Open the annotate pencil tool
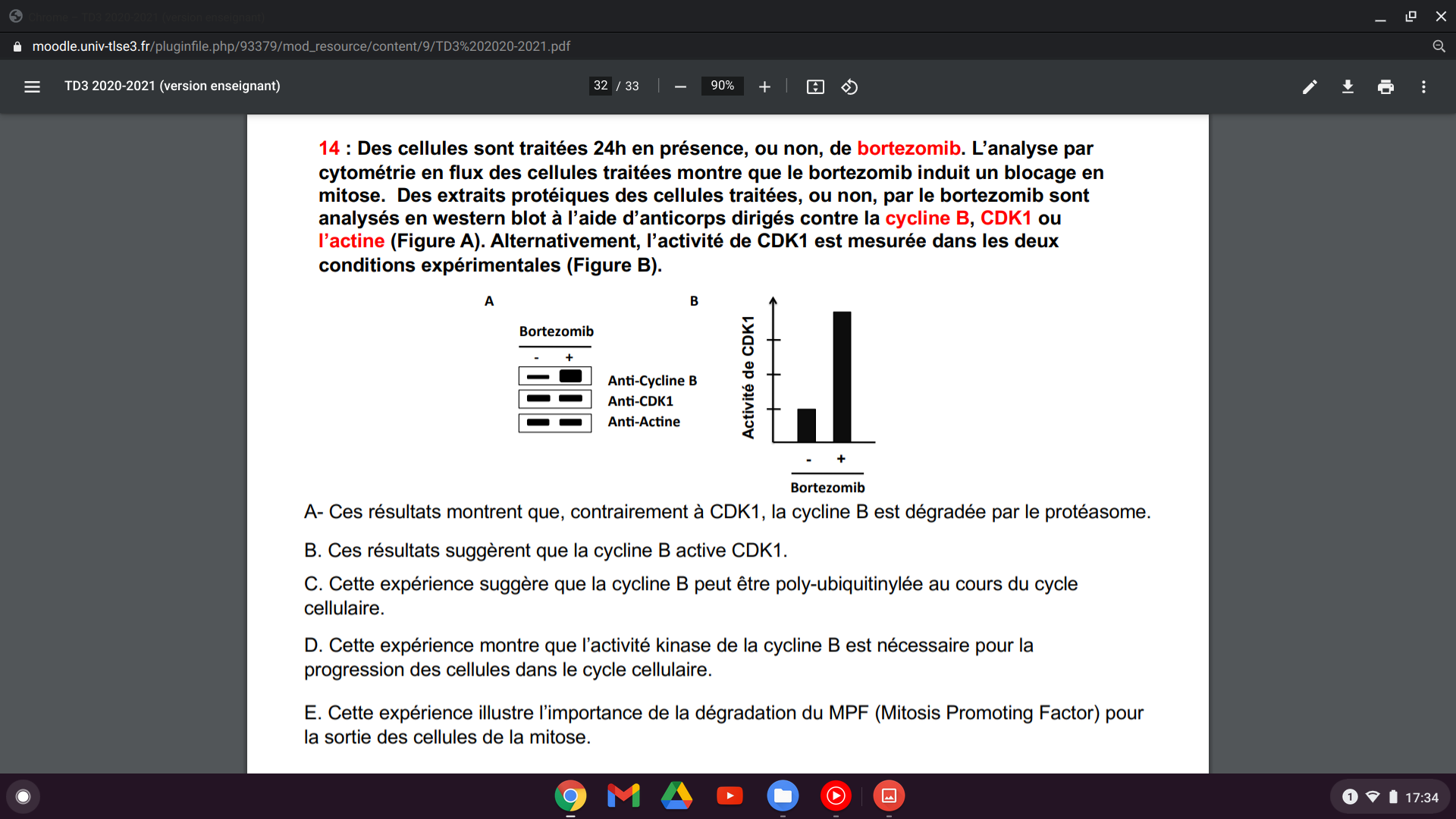 click(x=1310, y=86)
